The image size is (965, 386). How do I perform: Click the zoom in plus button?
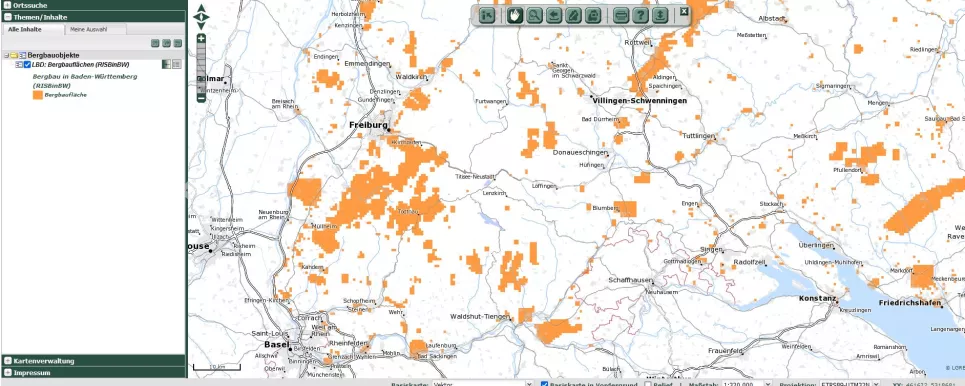[x=201, y=39]
